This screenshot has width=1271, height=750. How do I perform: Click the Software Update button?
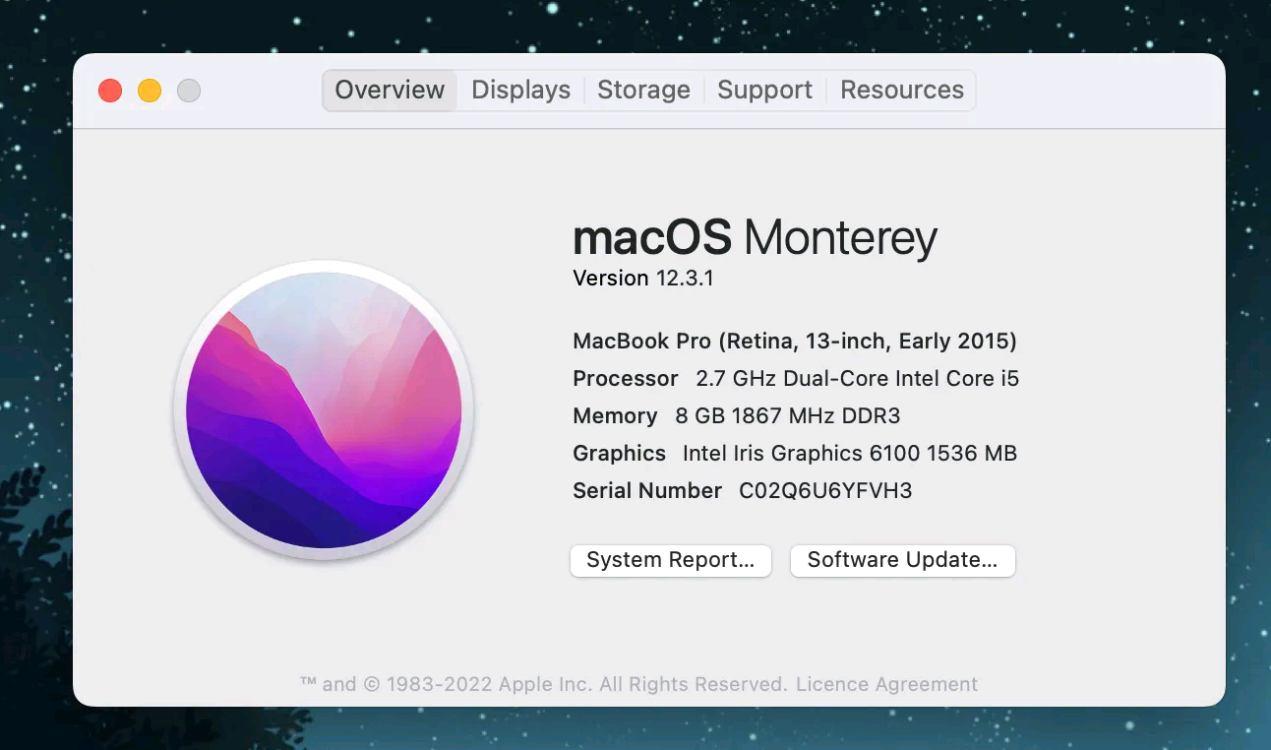coord(902,560)
